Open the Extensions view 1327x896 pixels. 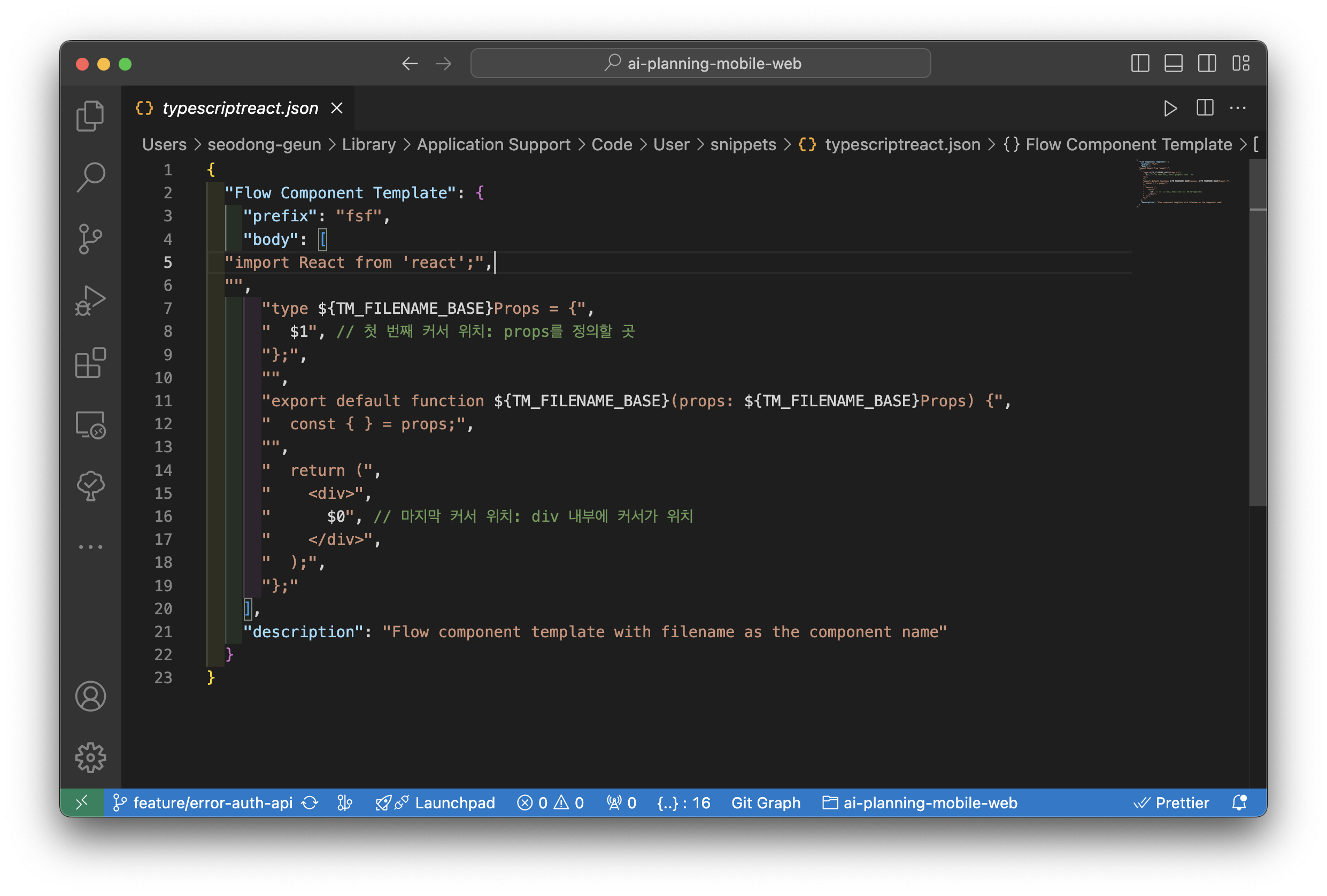tap(90, 362)
